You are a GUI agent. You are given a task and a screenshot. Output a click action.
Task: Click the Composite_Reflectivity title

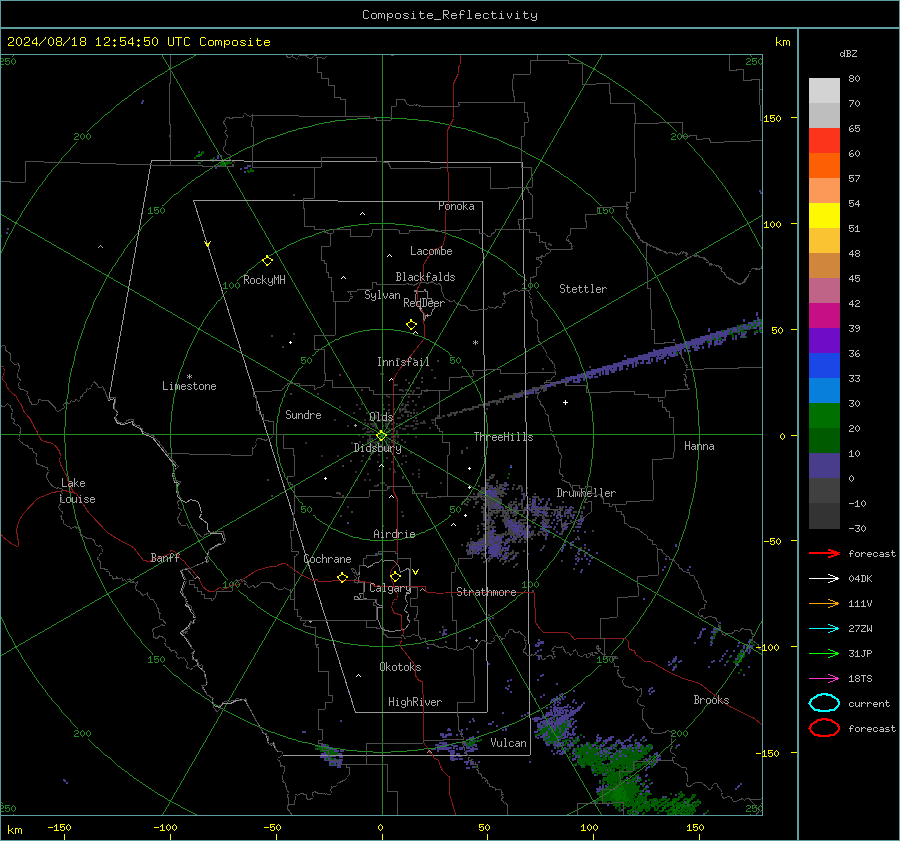click(449, 15)
